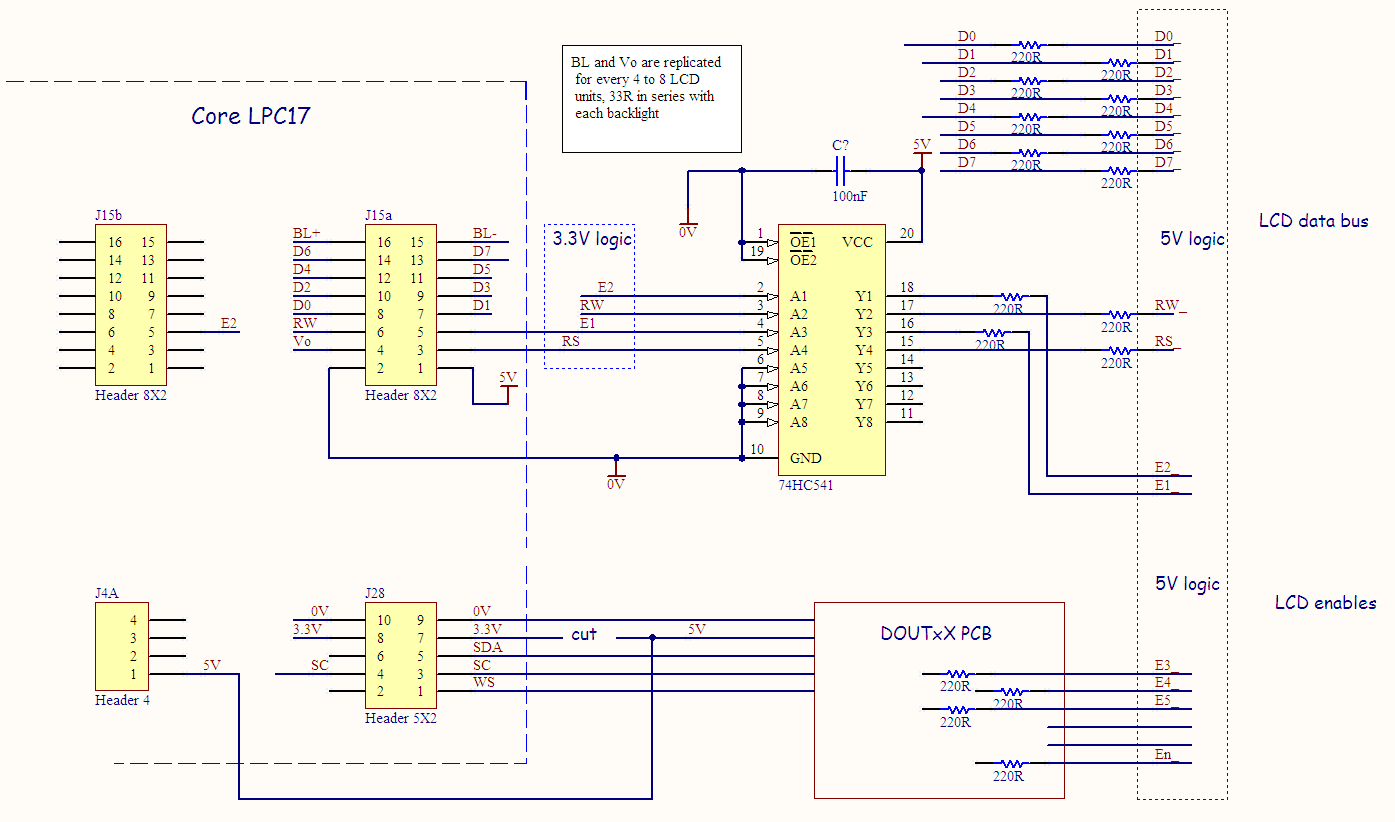Select the 220R resistor on the En_ line
Screen dimensions: 1395x822
(1010, 764)
